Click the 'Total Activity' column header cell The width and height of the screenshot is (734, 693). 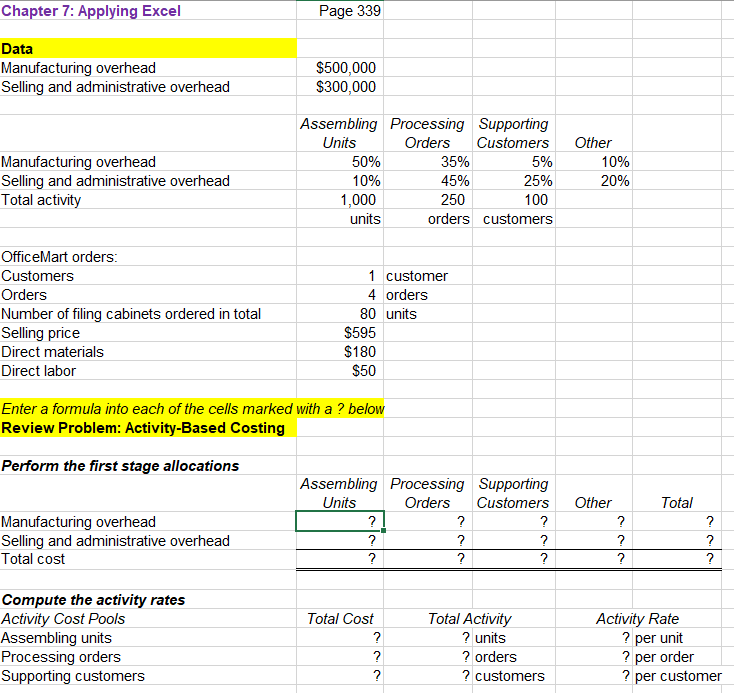470,619
